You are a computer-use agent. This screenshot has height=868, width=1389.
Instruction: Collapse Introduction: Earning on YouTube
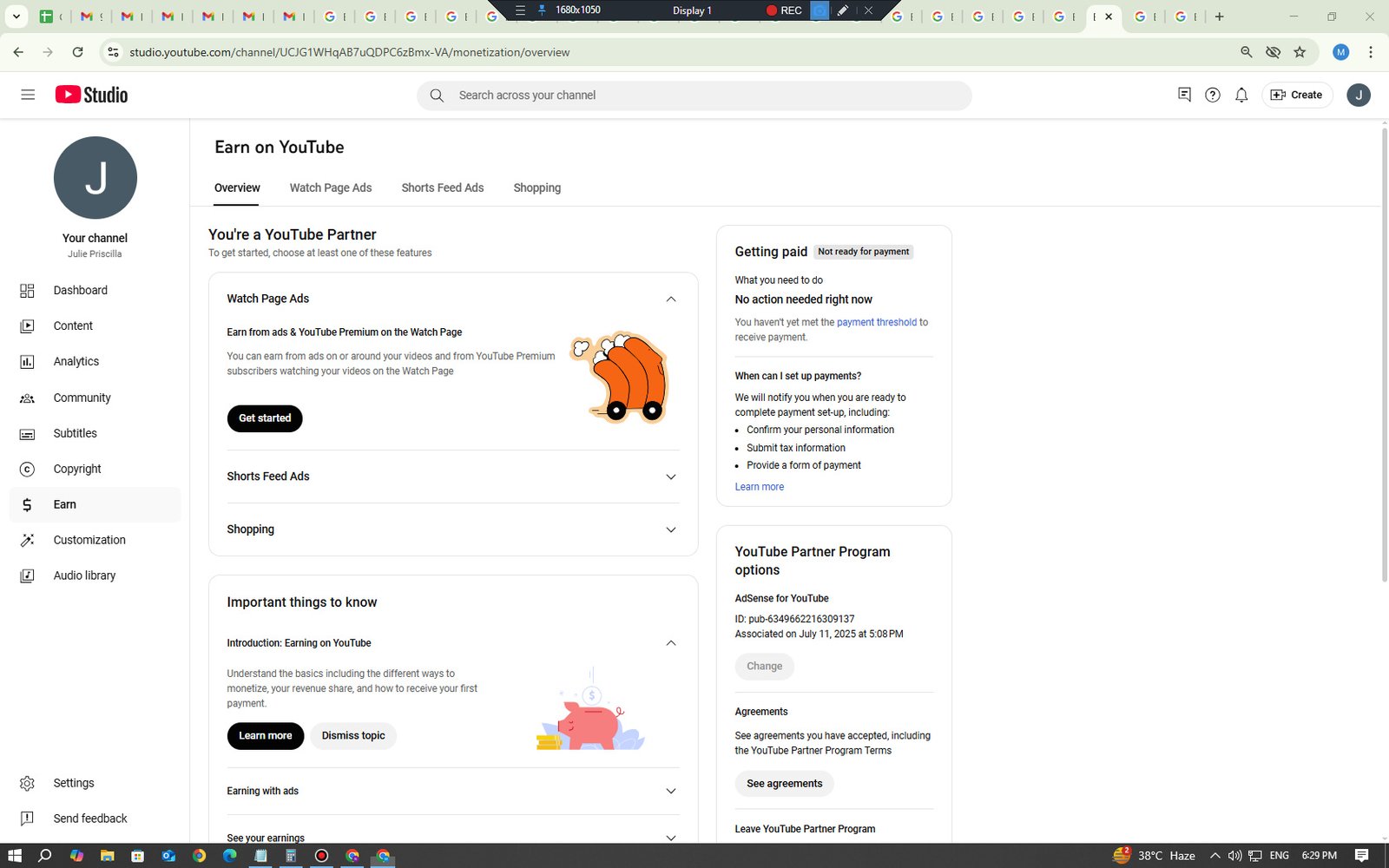click(670, 643)
